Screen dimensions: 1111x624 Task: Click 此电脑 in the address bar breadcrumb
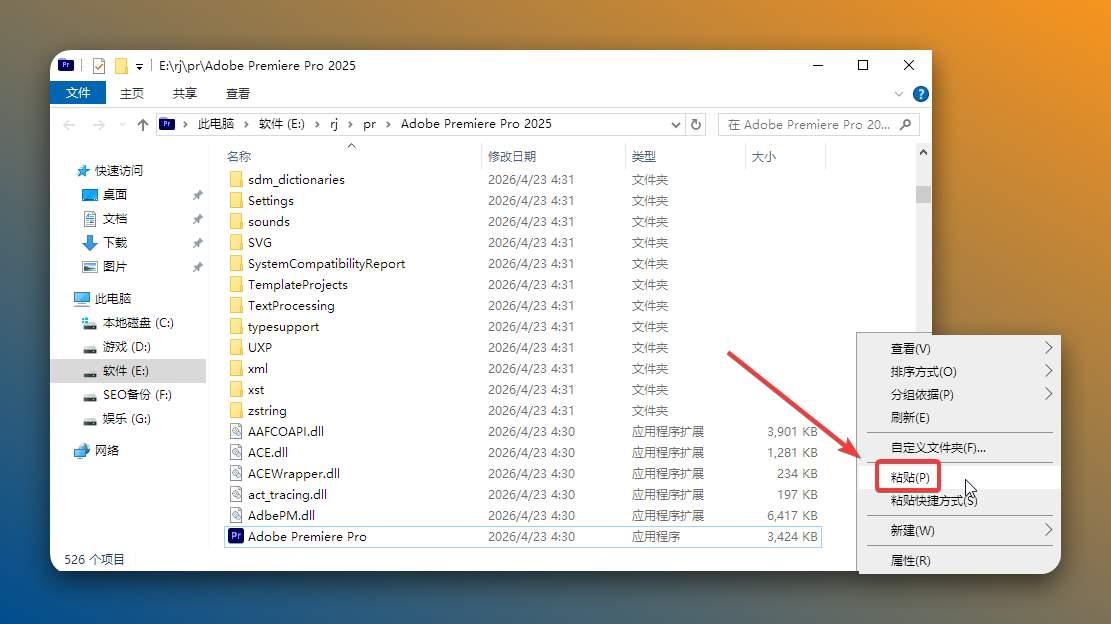[x=215, y=124]
